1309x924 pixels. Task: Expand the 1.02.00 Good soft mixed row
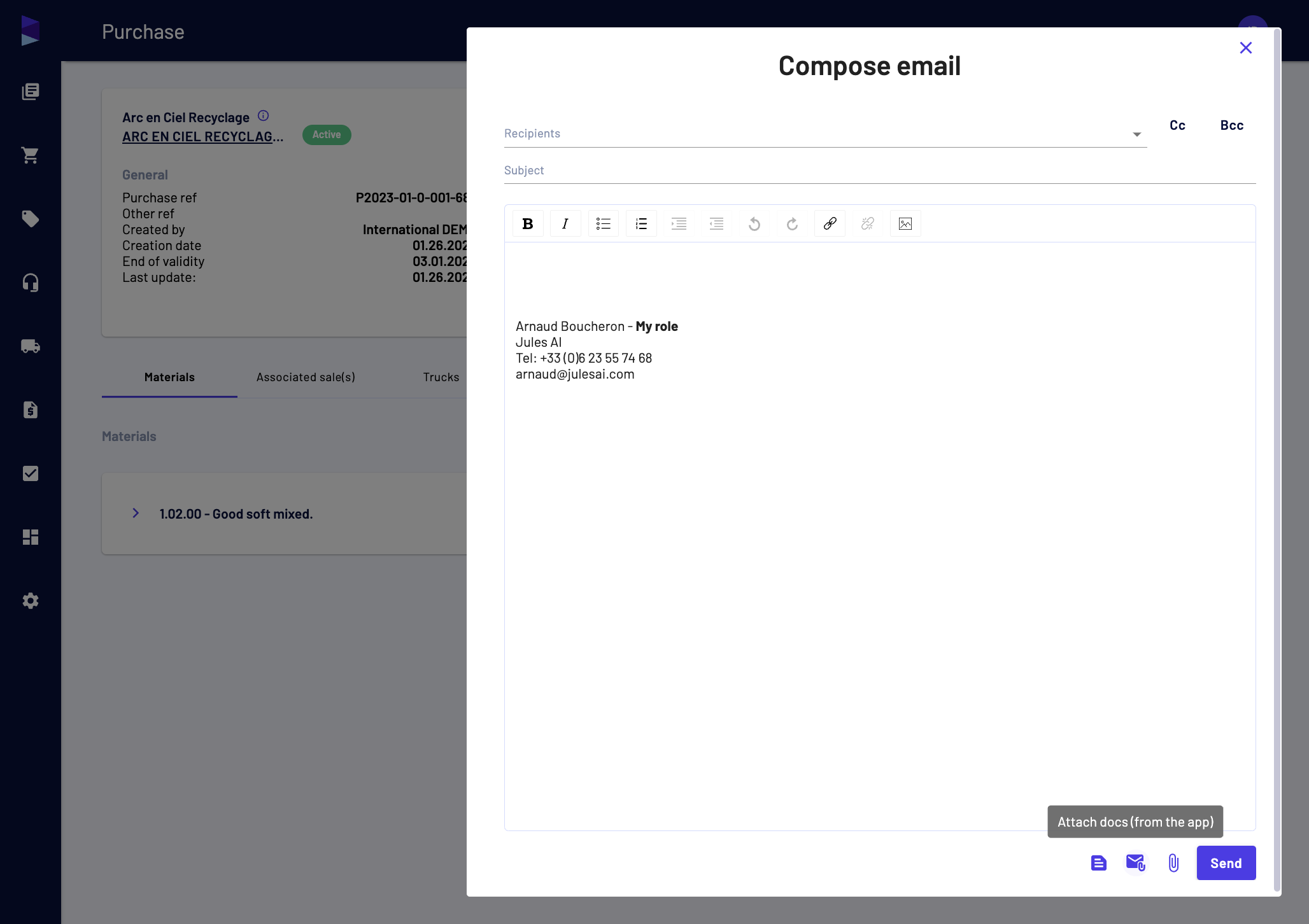(x=136, y=513)
